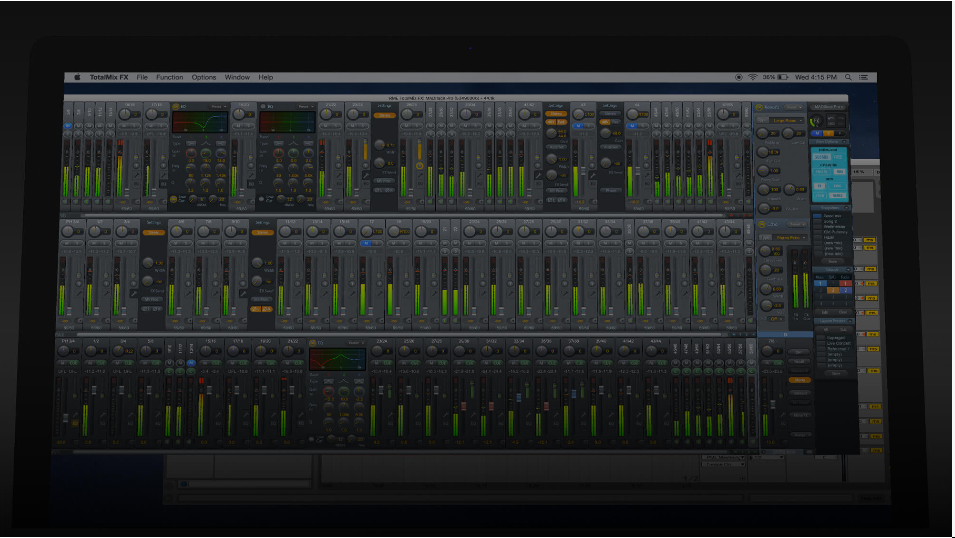Unmute channel 43 blue M button
Image resolution: width=955 pixels, height=538 pixels.
[577, 126]
